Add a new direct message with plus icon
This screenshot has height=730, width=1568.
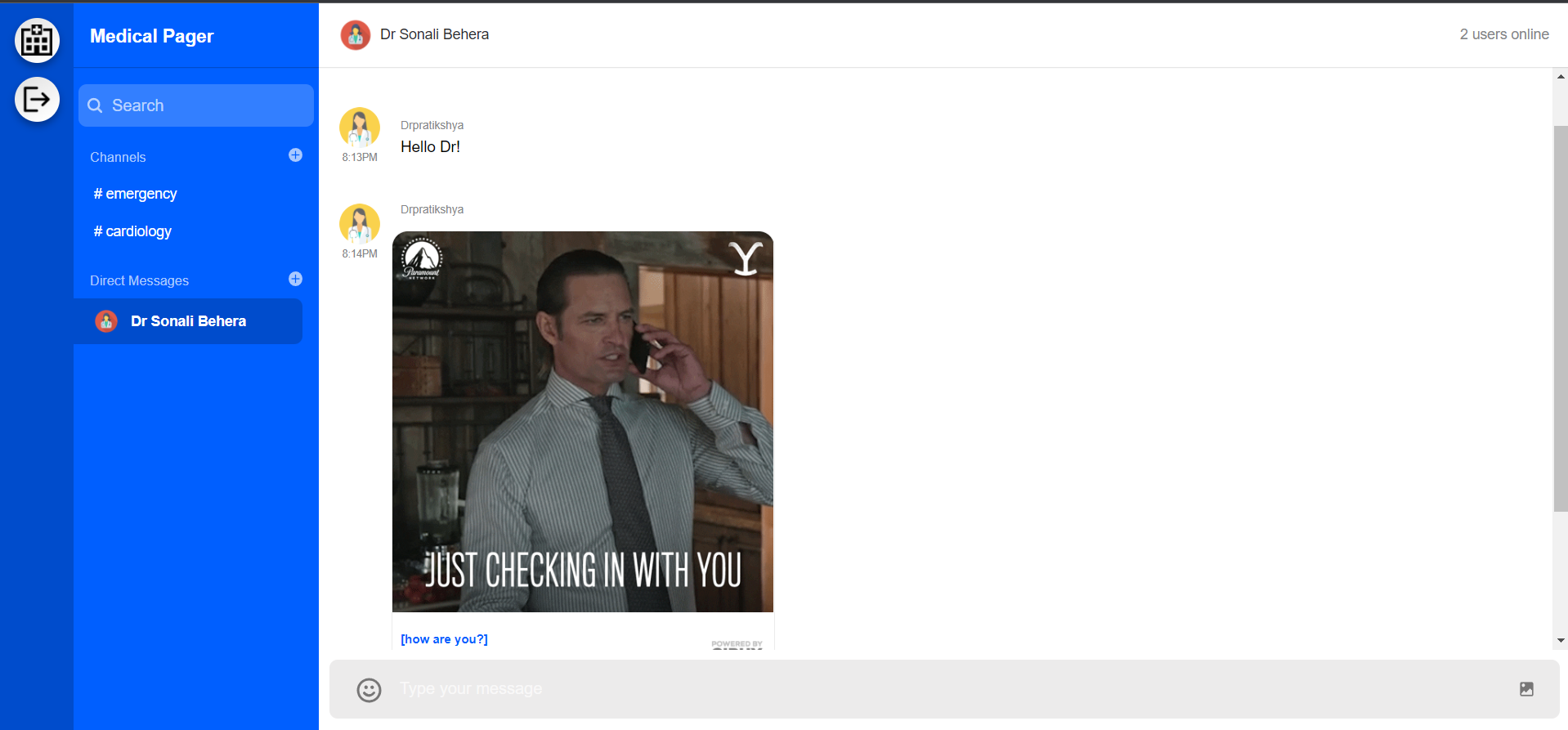(296, 279)
